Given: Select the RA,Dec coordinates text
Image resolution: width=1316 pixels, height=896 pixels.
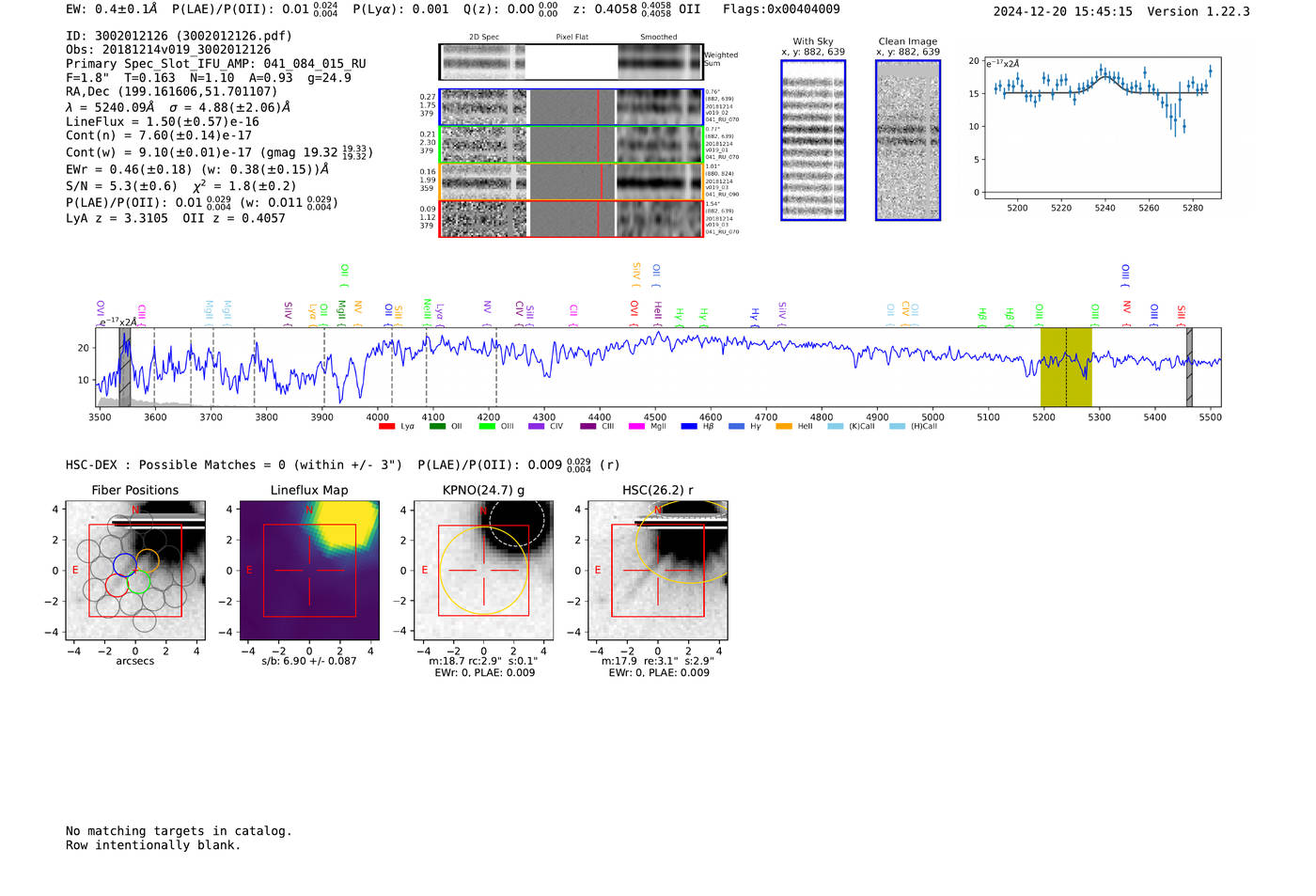Looking at the screenshot, I should [x=172, y=91].
